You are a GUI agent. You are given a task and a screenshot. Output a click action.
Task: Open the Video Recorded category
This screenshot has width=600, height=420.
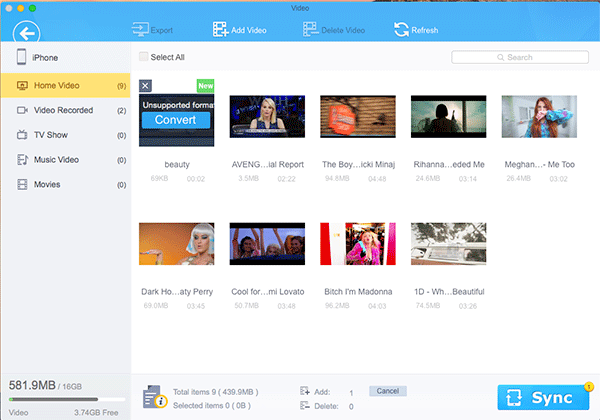pos(65,110)
